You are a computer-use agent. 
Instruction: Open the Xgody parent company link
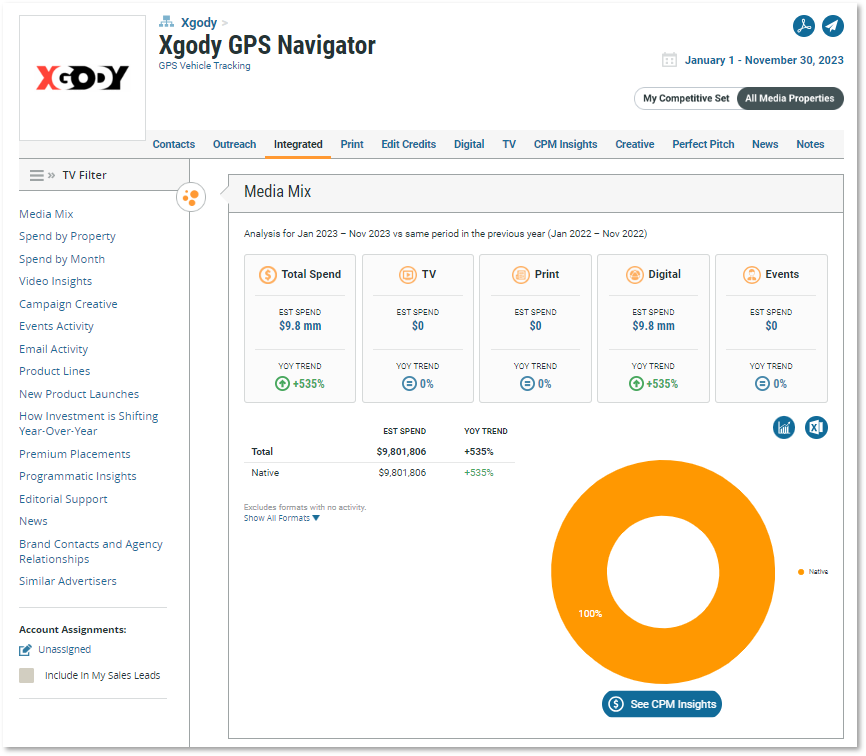point(199,23)
